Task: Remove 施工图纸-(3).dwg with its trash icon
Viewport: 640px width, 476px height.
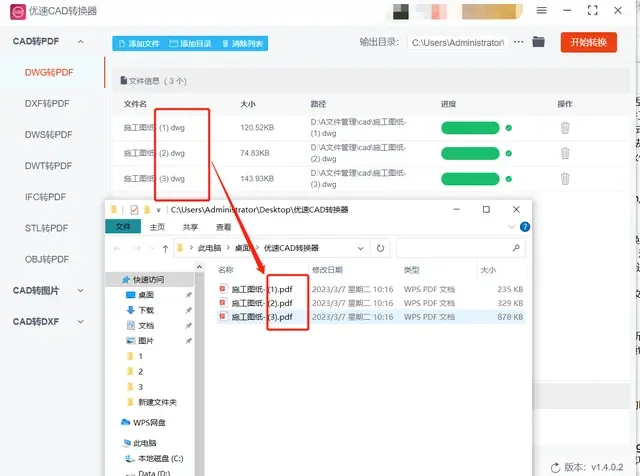Action: [565, 179]
